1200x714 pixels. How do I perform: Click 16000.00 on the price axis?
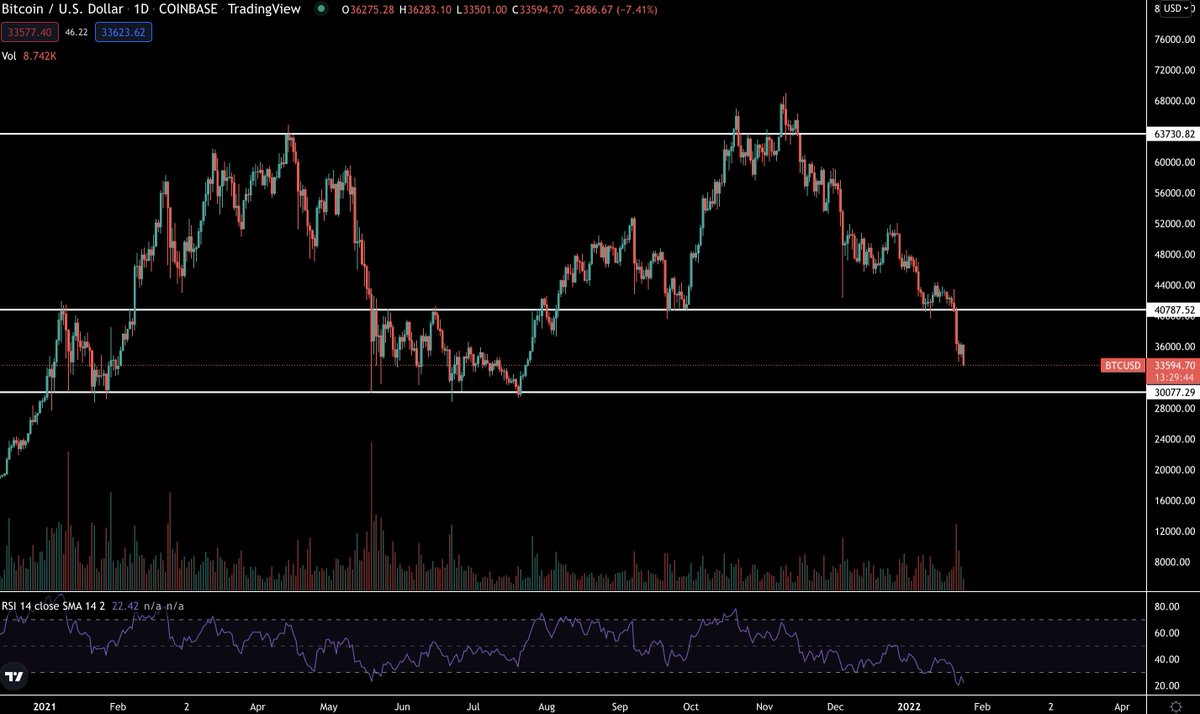pyautogui.click(x=1173, y=501)
